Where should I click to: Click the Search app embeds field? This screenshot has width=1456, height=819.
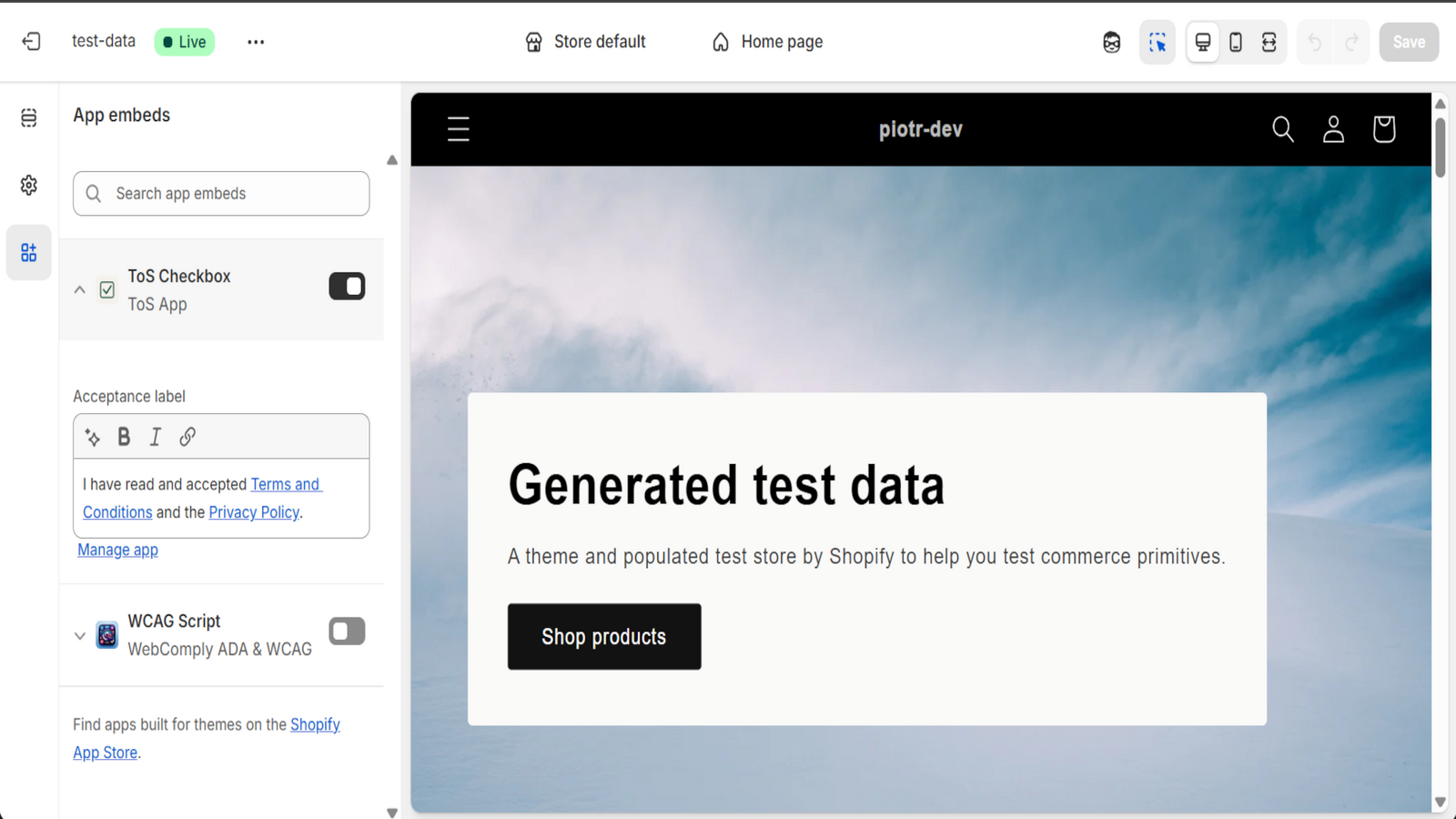click(221, 194)
